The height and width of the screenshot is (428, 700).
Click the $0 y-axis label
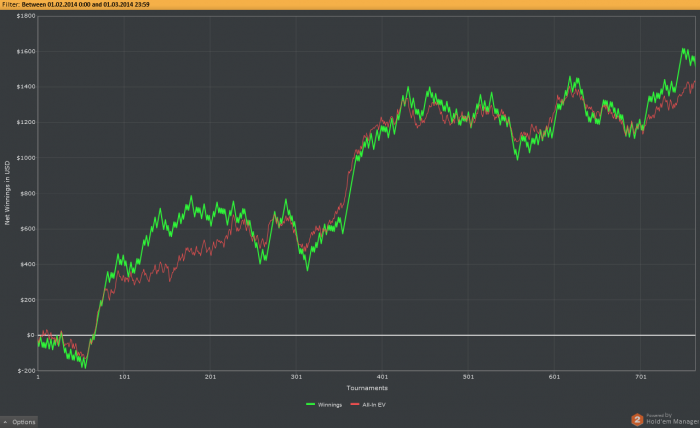coord(30,335)
